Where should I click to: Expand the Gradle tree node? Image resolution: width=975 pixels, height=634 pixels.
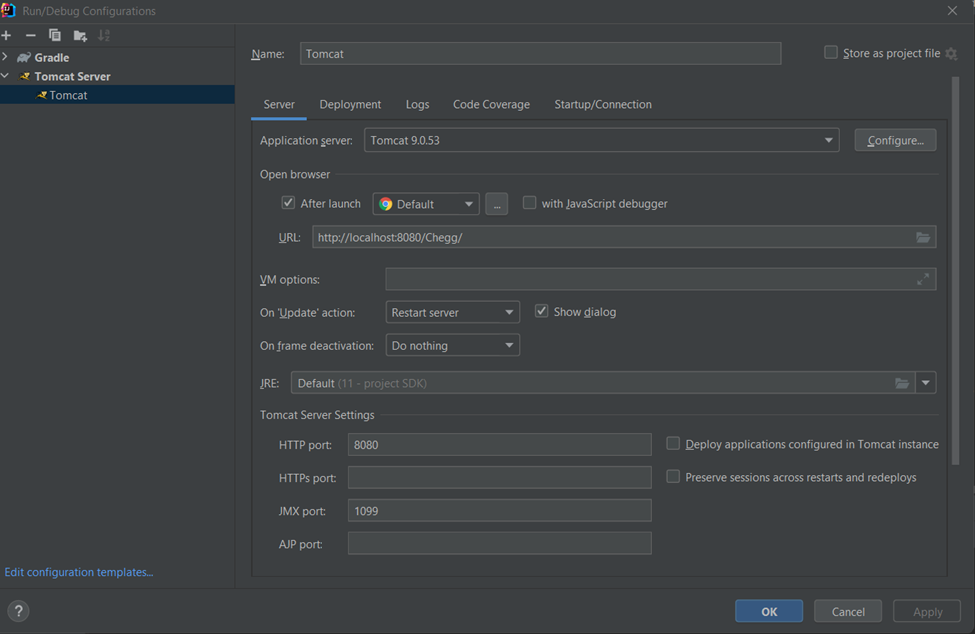coord(5,57)
